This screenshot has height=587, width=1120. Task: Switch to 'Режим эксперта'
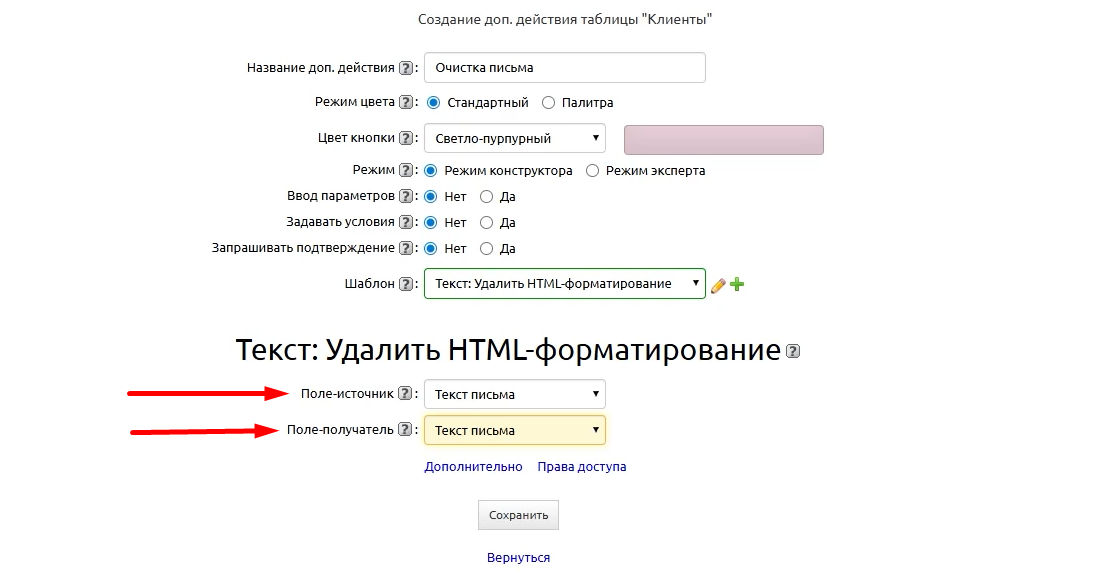pos(592,170)
